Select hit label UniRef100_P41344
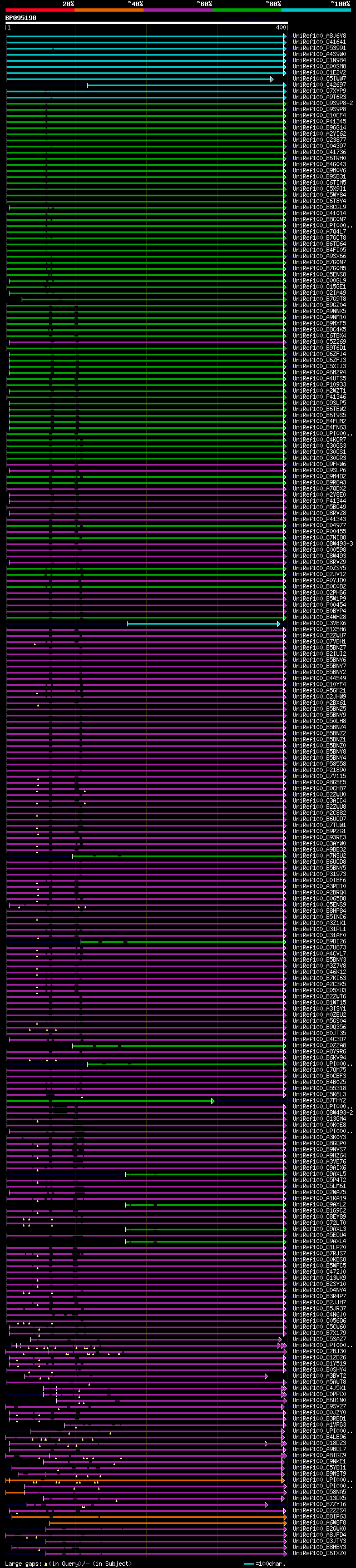356x1568 pixels. [x=319, y=501]
